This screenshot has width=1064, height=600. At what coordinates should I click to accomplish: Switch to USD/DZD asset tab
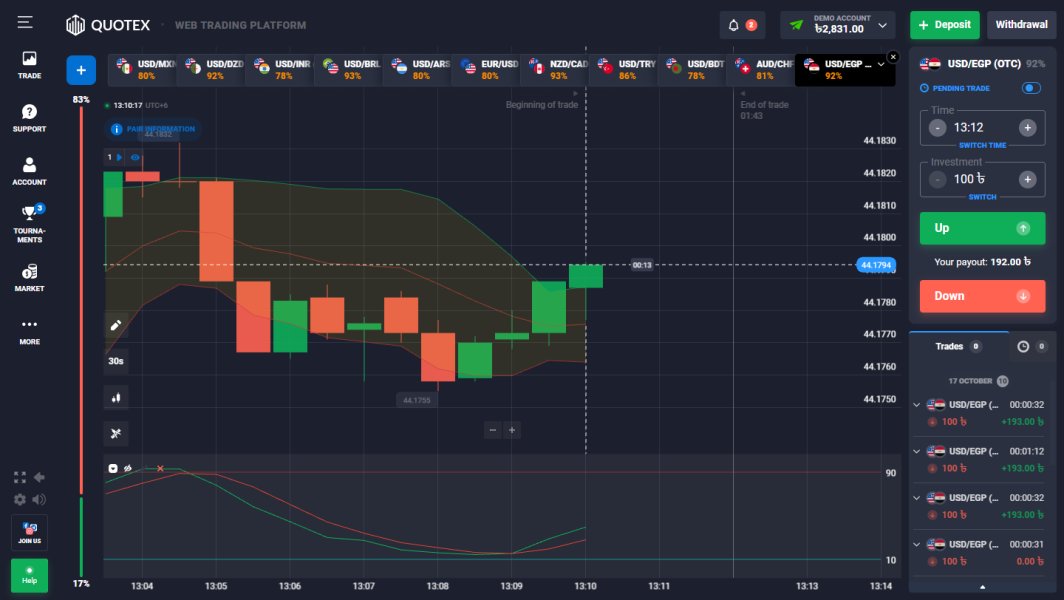211,69
